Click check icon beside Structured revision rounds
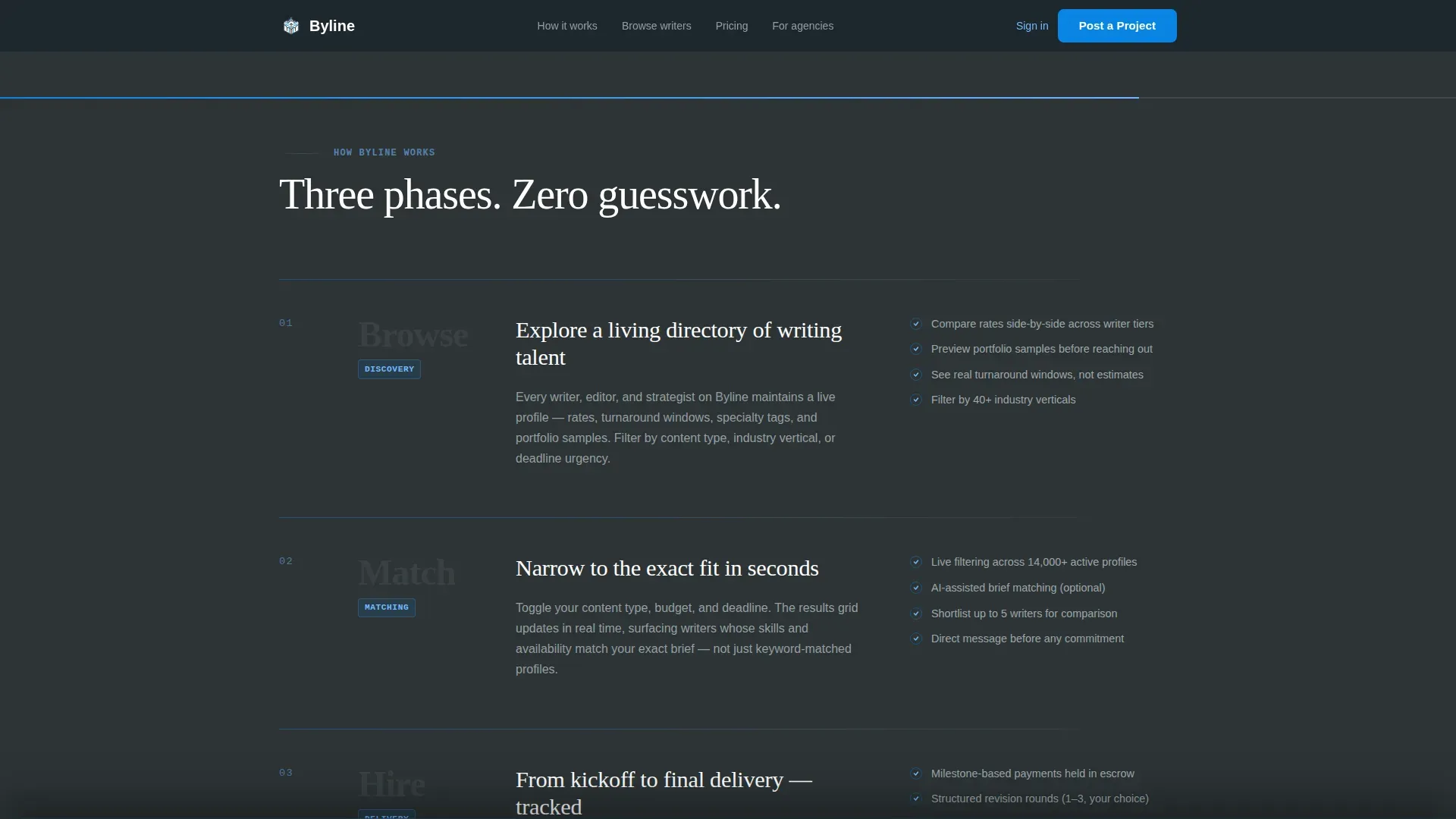 [x=916, y=799]
